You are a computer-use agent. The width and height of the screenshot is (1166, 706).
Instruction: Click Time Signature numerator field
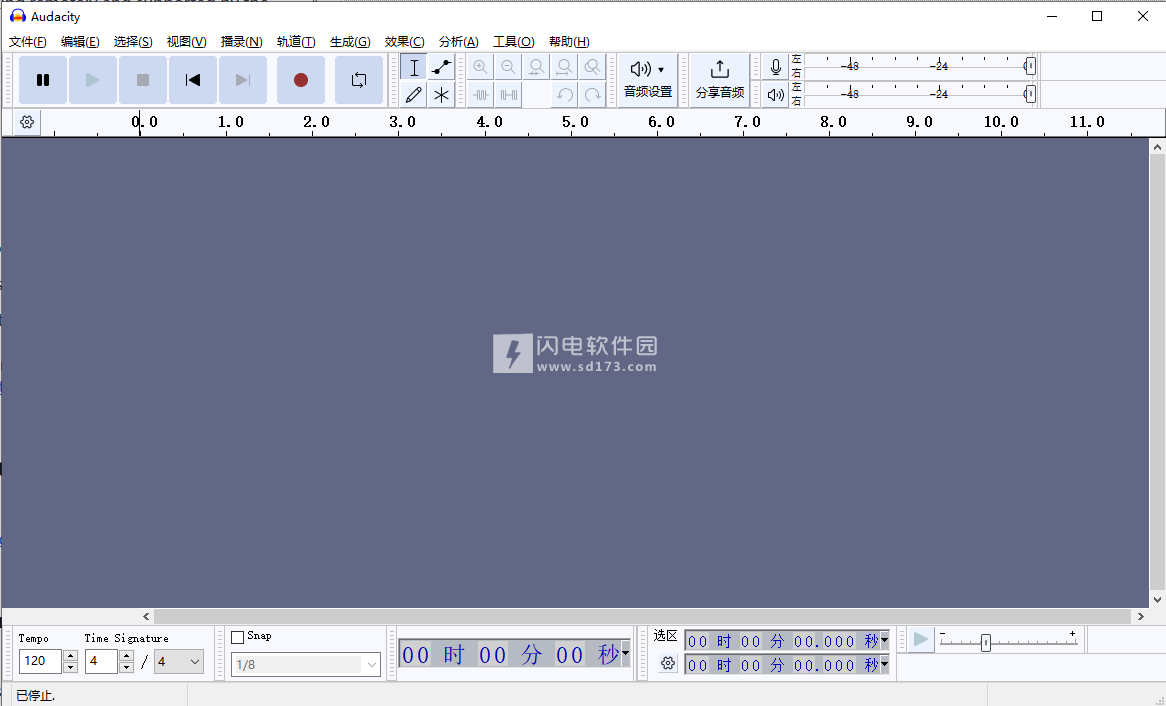point(101,661)
